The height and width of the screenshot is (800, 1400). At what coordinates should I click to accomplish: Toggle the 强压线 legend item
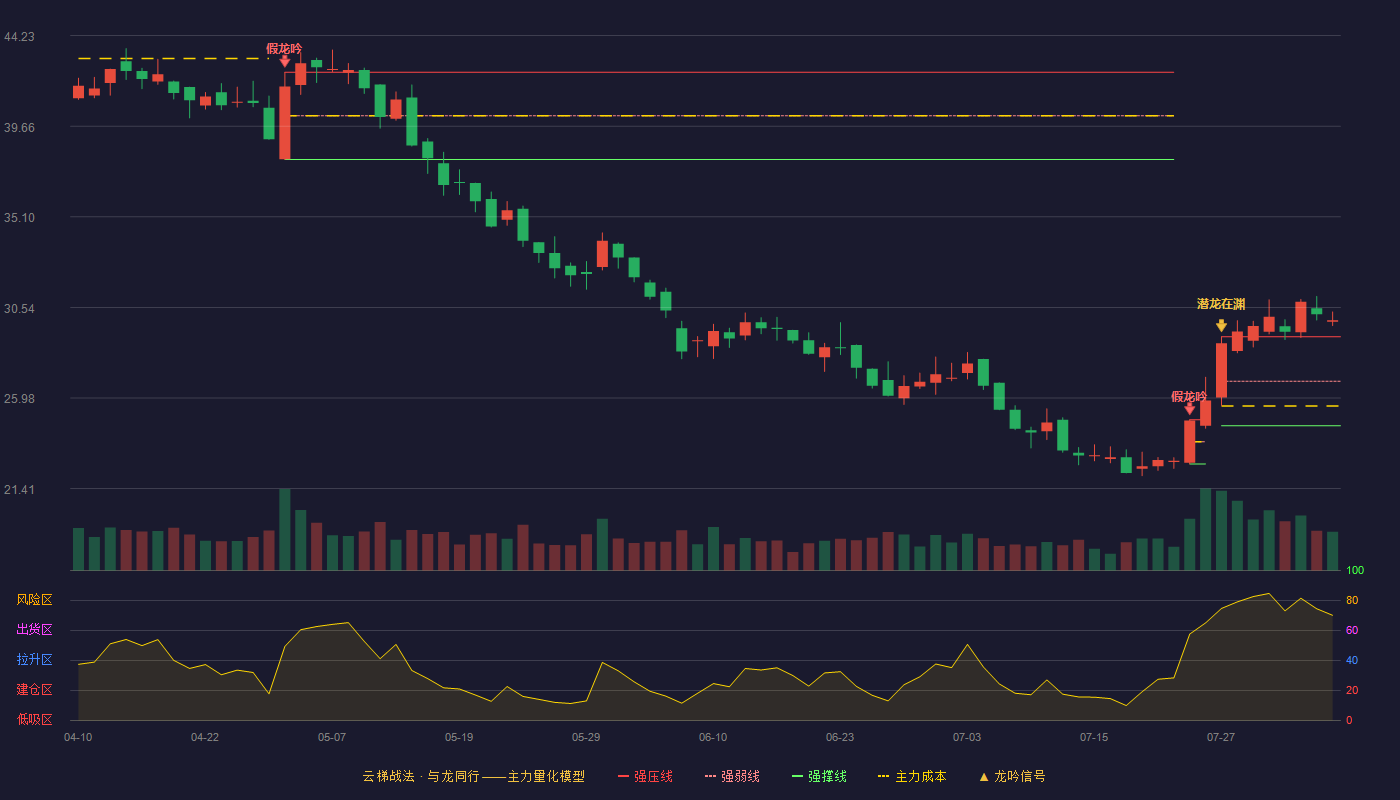(645, 776)
